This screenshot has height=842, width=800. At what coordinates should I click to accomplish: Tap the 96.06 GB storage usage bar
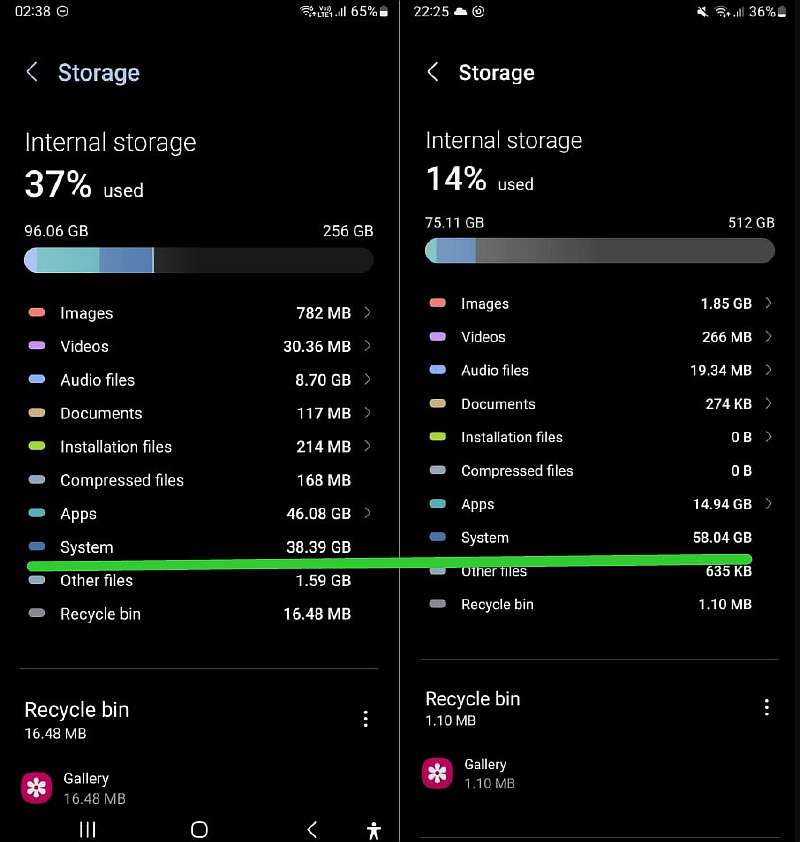pos(198,260)
